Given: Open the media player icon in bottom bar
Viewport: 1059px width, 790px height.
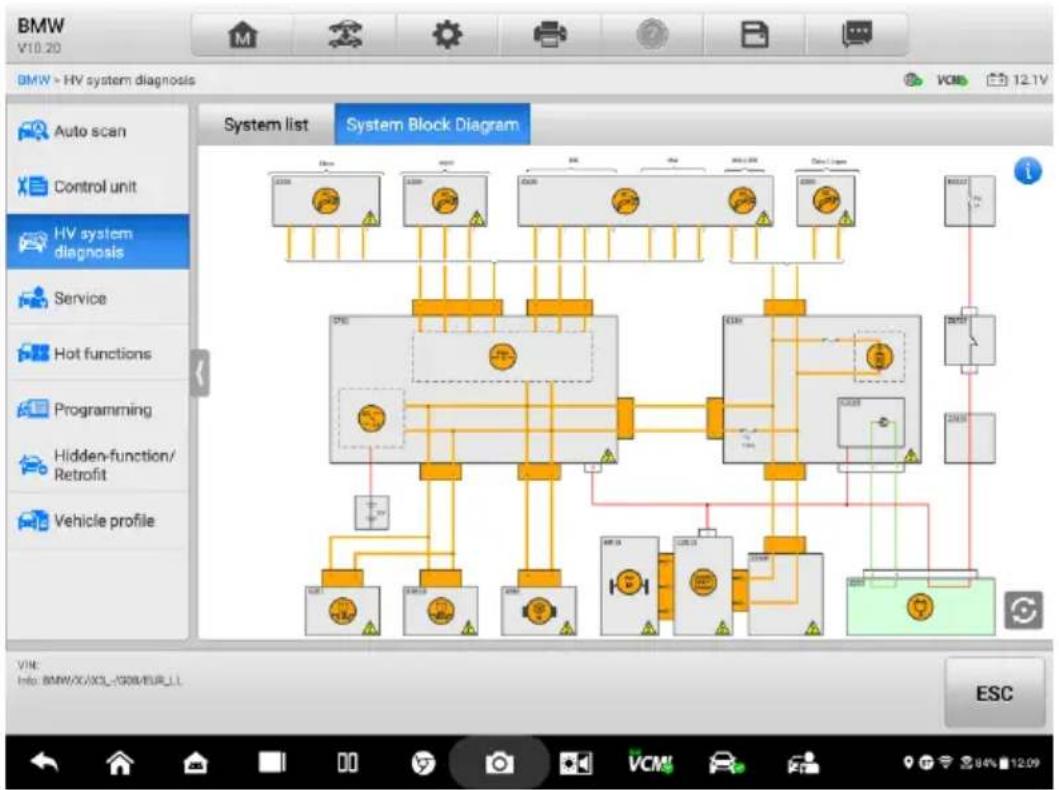Looking at the screenshot, I should tap(575, 763).
